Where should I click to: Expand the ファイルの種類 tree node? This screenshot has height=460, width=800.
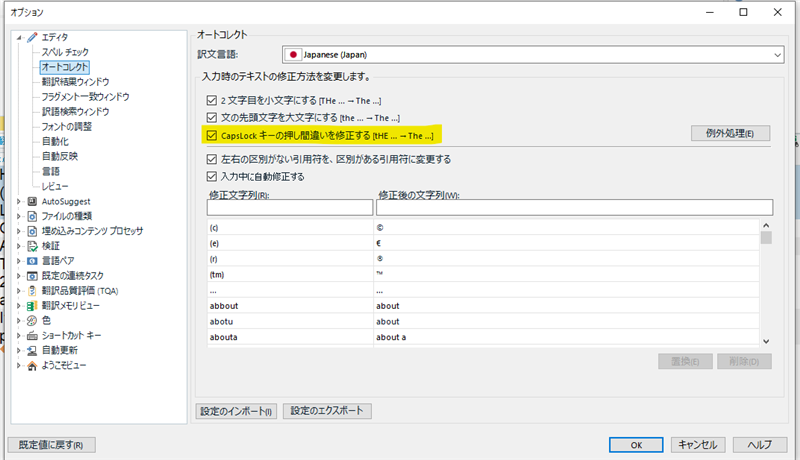click(x=19, y=216)
